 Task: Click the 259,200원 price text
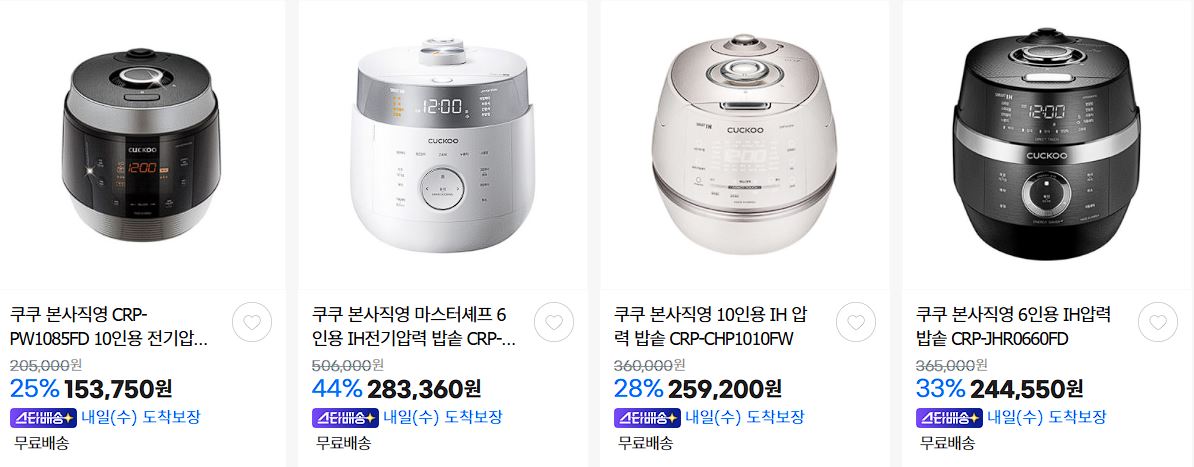[x=725, y=389]
